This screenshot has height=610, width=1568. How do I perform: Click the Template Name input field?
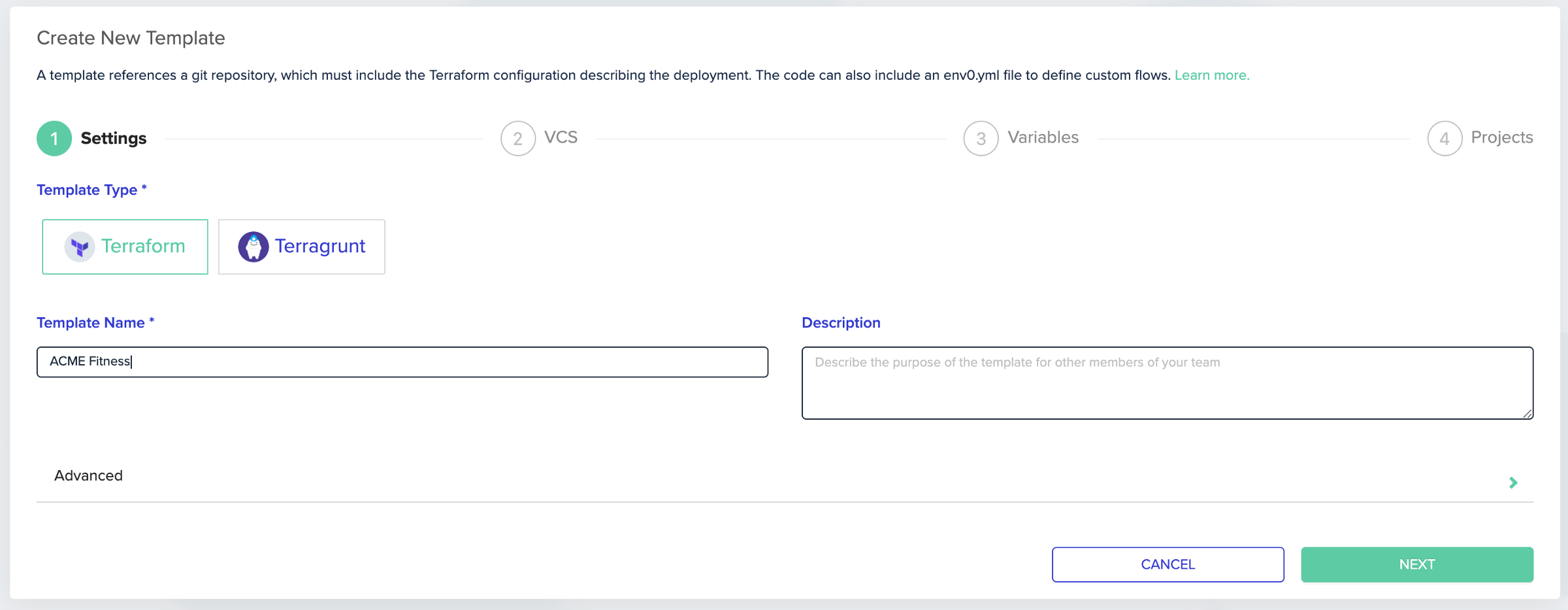[x=402, y=362]
